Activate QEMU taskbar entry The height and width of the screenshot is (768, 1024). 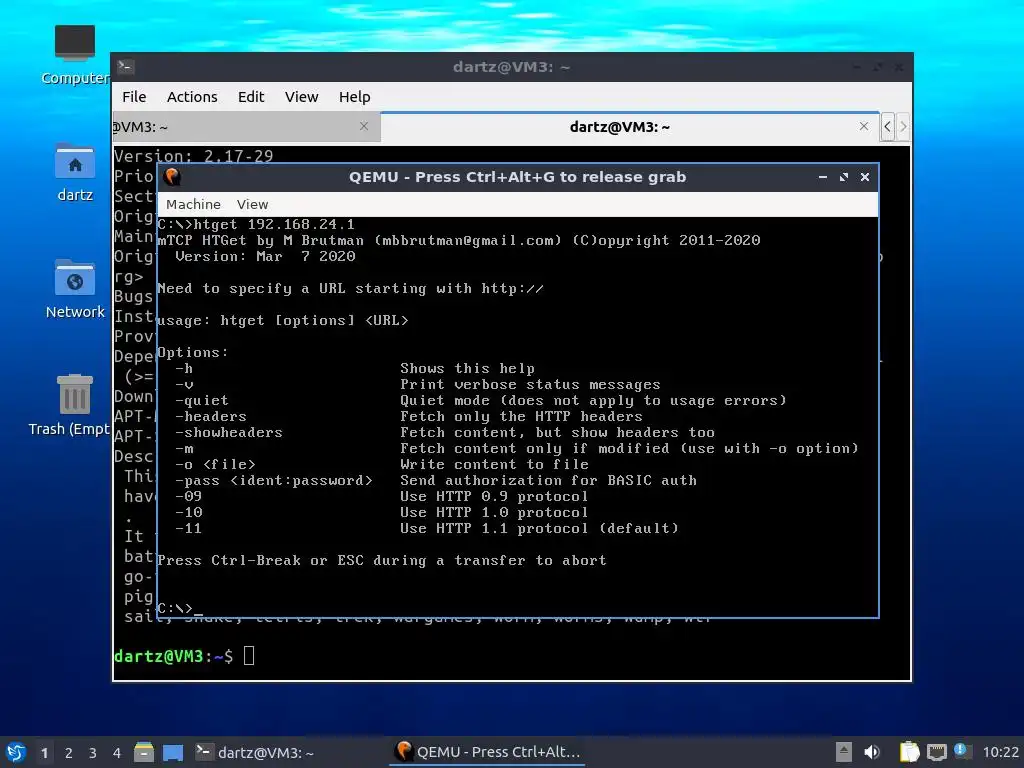click(x=488, y=752)
